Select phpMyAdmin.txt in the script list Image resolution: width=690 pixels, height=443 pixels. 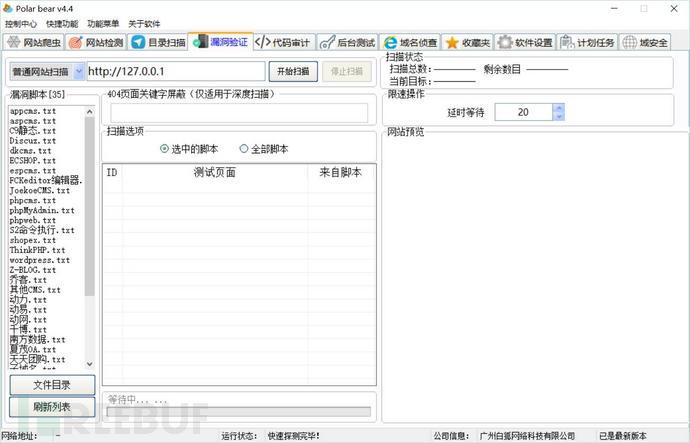click(42, 210)
